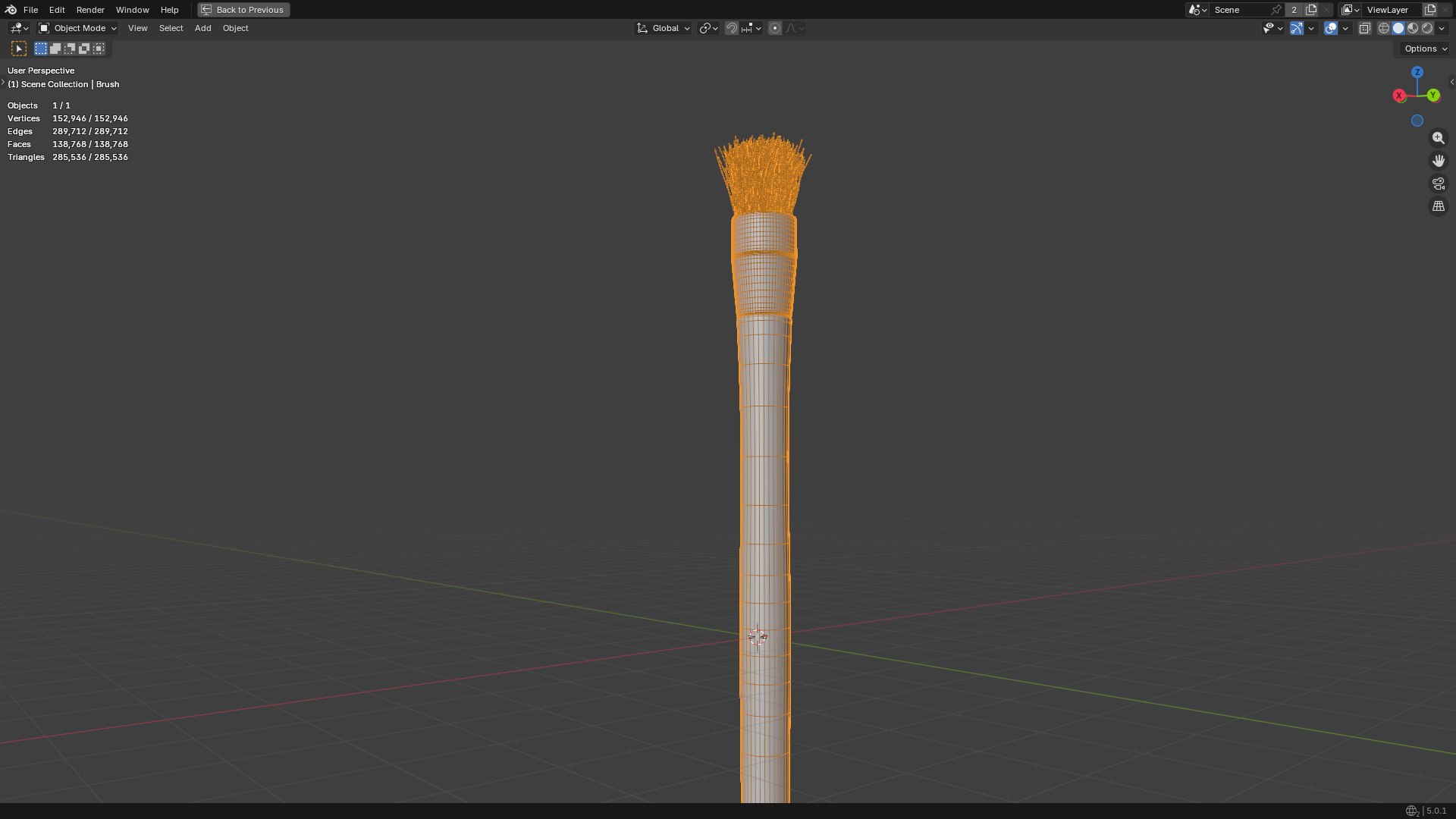The image size is (1456, 819).
Task: Choose Extend existing selection mode
Action: (55, 49)
